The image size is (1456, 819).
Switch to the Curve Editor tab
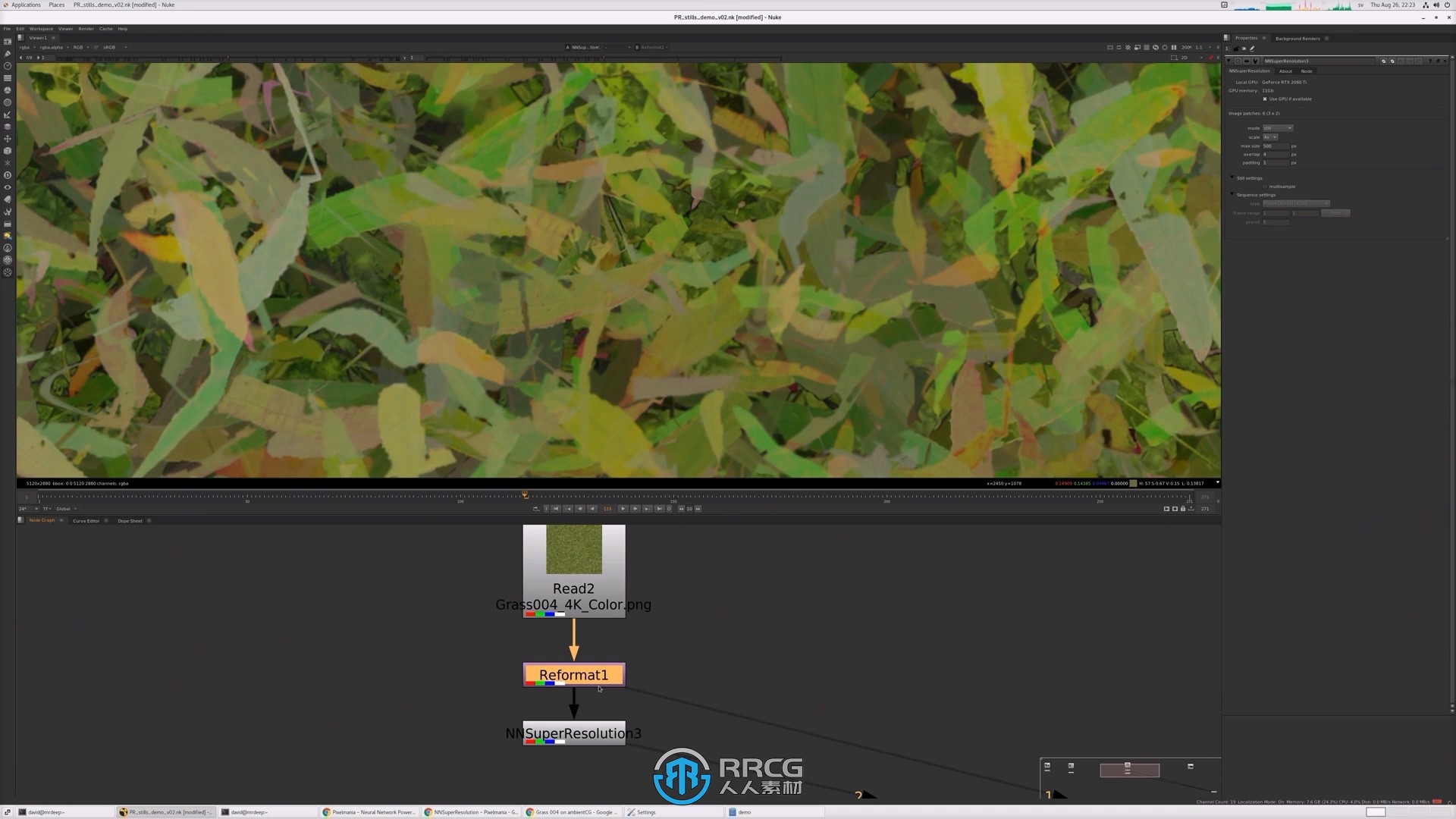tap(86, 521)
